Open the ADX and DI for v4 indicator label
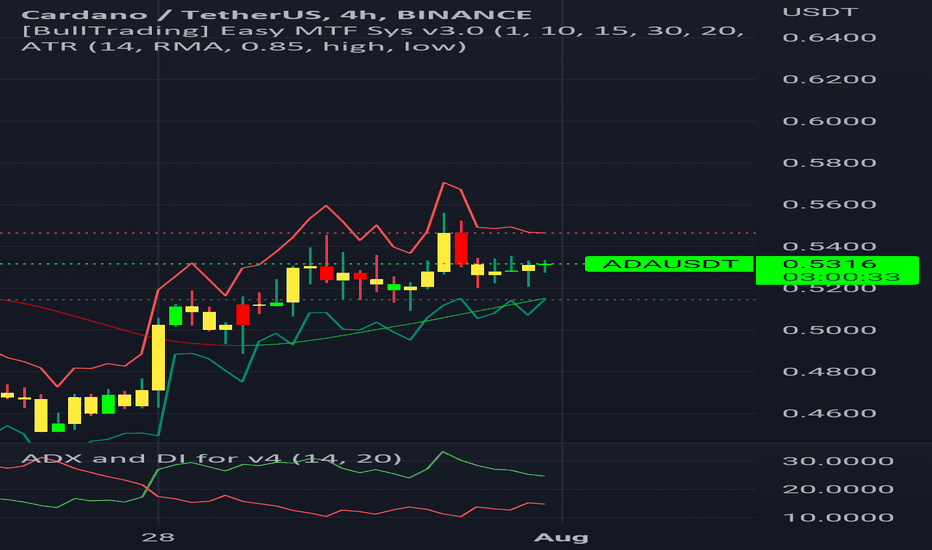 tap(212, 458)
